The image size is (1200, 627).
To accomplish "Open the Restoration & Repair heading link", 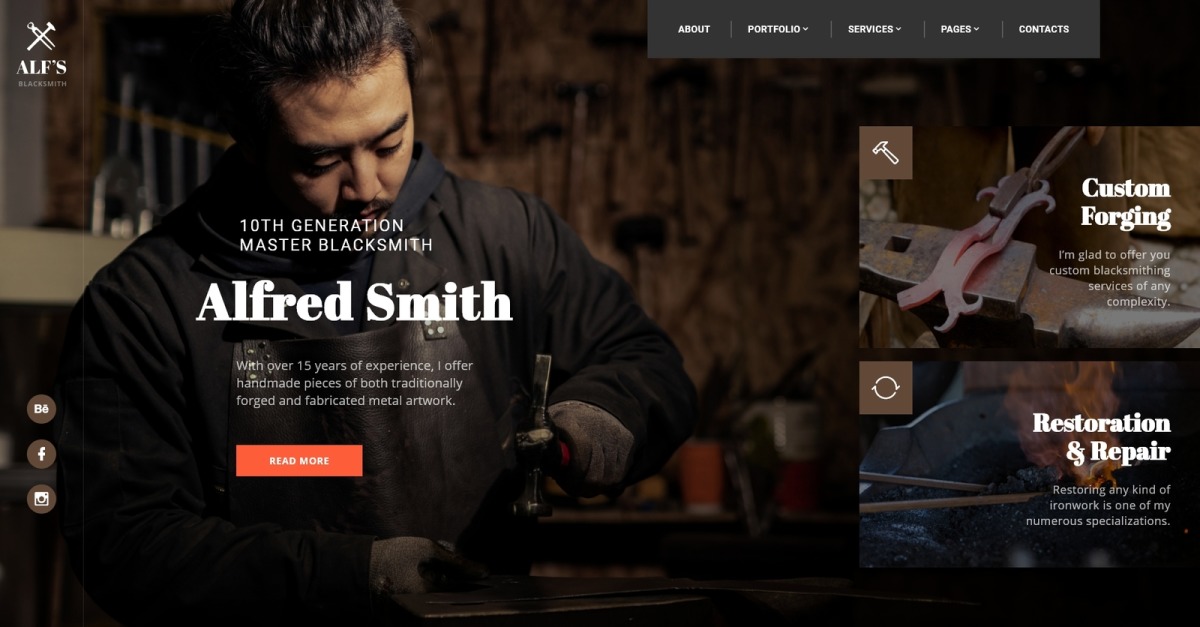I will click(x=1101, y=437).
